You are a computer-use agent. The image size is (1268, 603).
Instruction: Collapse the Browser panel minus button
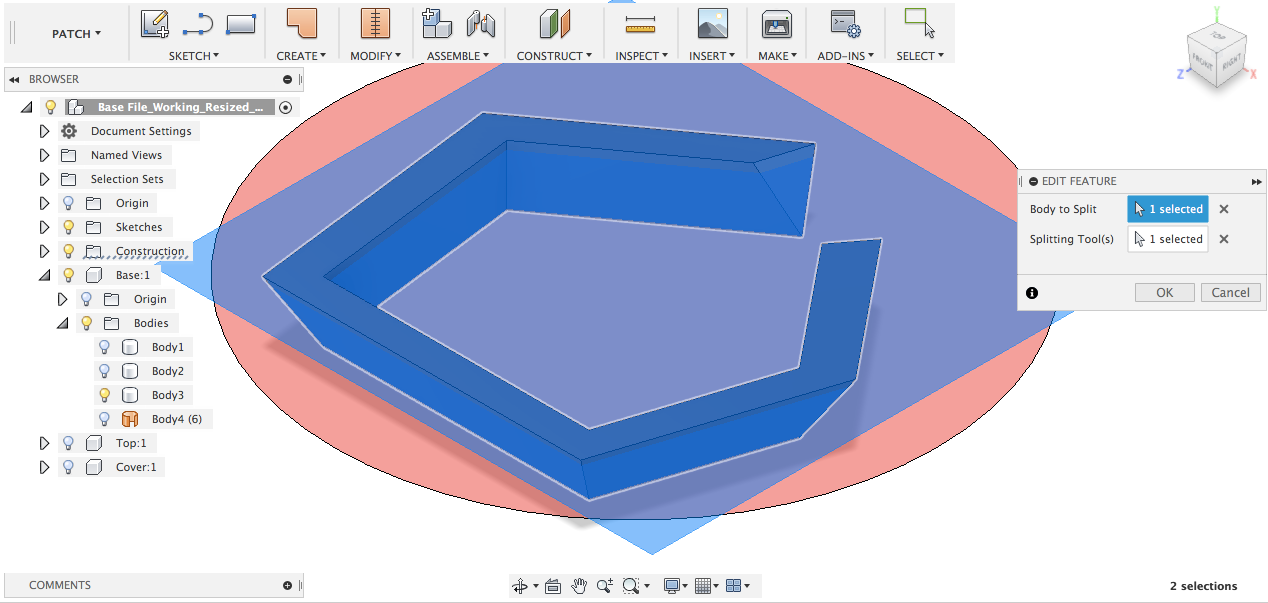click(x=288, y=79)
